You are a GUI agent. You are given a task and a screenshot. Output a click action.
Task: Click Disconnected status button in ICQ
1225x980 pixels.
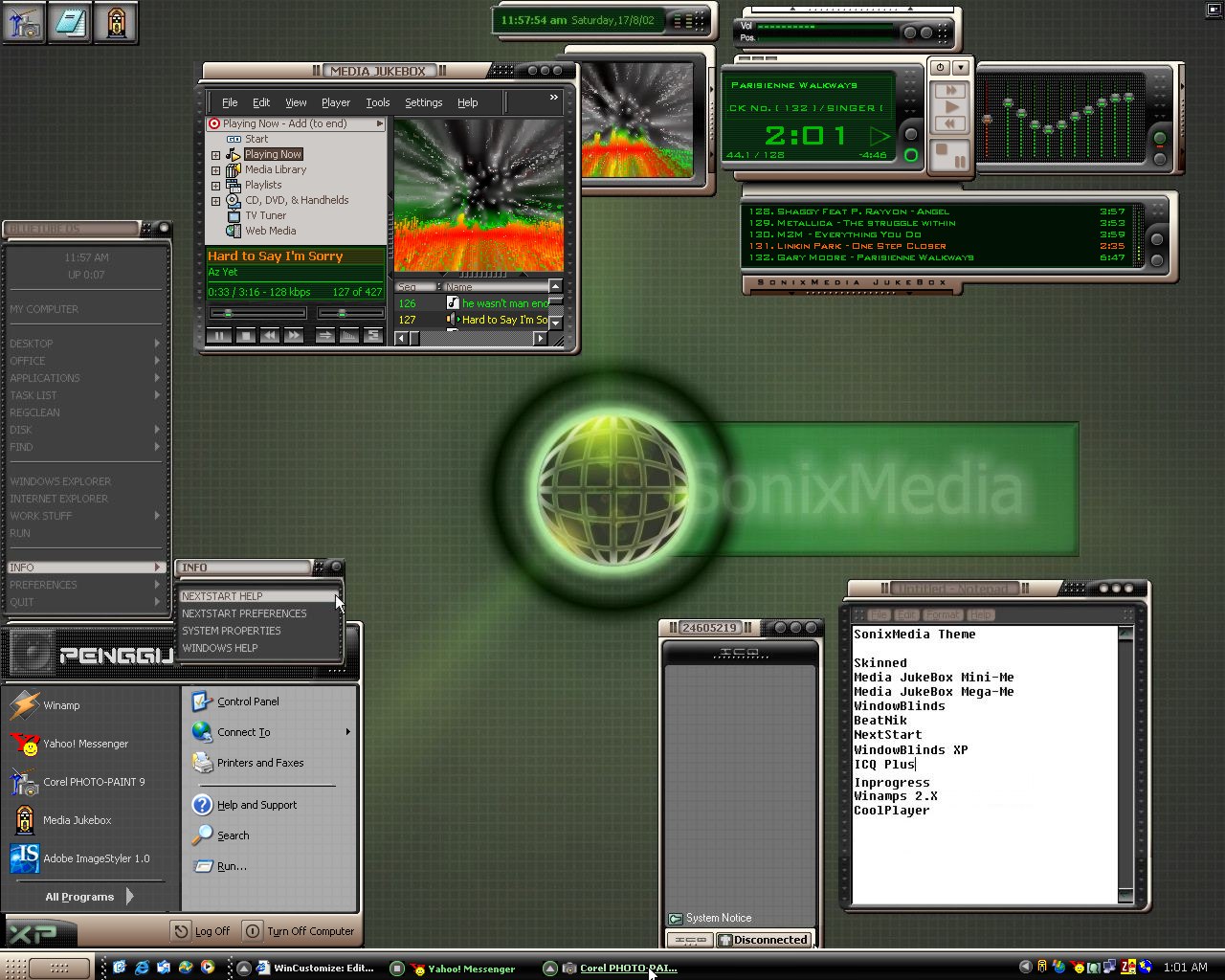coord(764,940)
